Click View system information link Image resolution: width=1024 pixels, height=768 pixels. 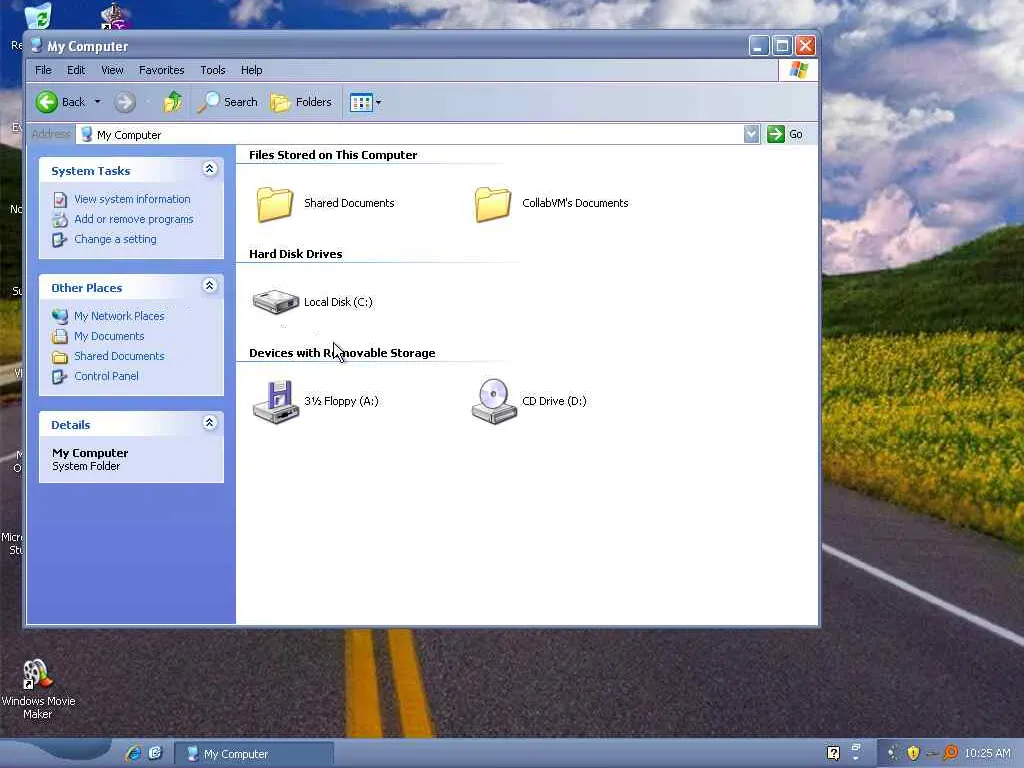click(x=132, y=199)
